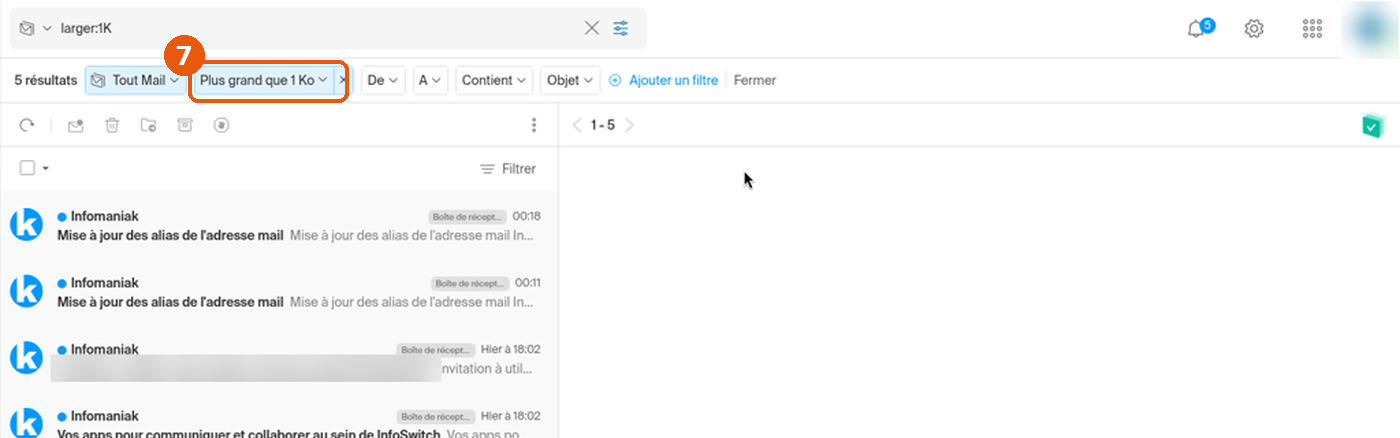Click the 5 résultats label

click(x=46, y=80)
